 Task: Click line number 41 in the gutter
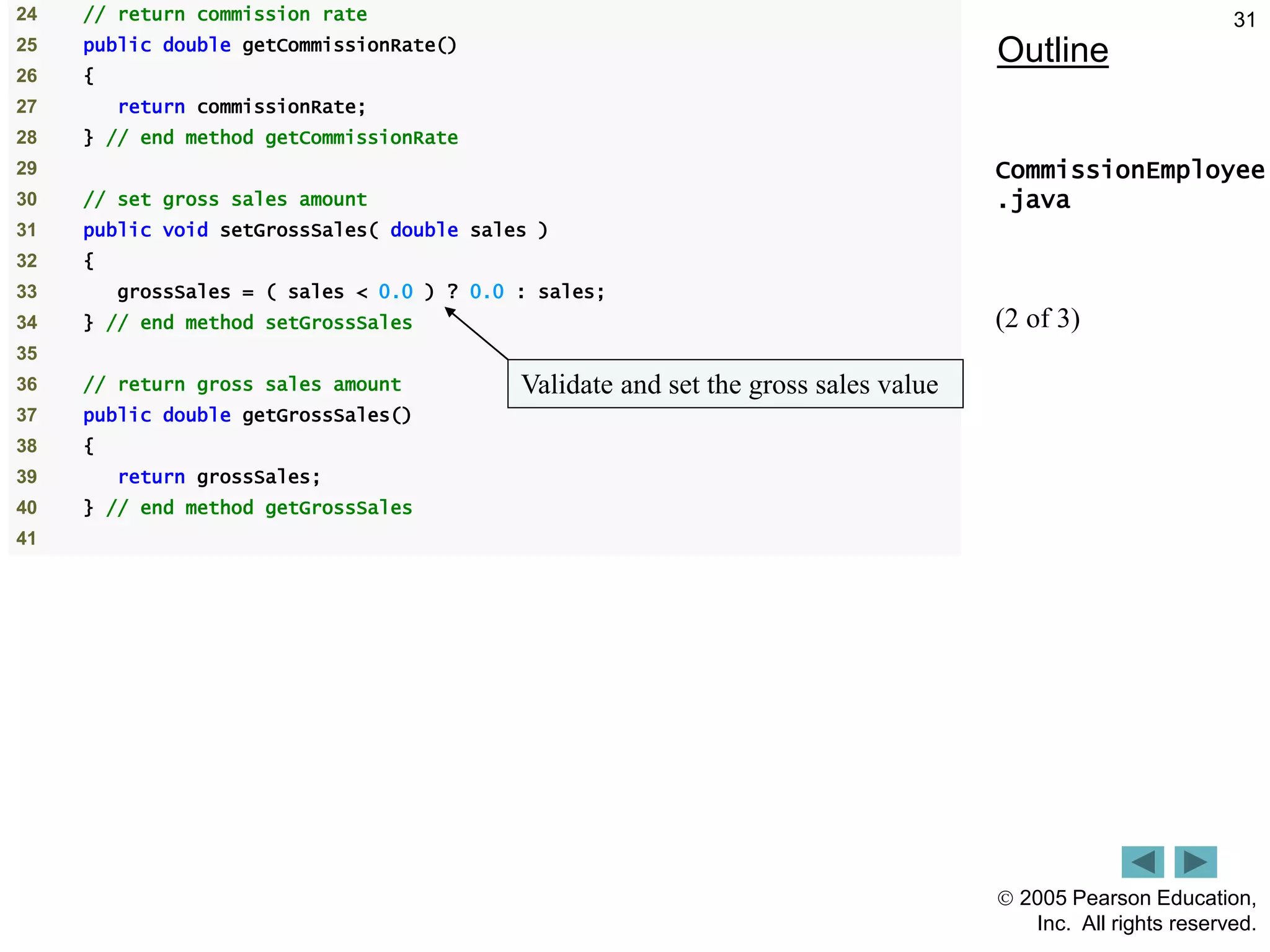(x=27, y=538)
